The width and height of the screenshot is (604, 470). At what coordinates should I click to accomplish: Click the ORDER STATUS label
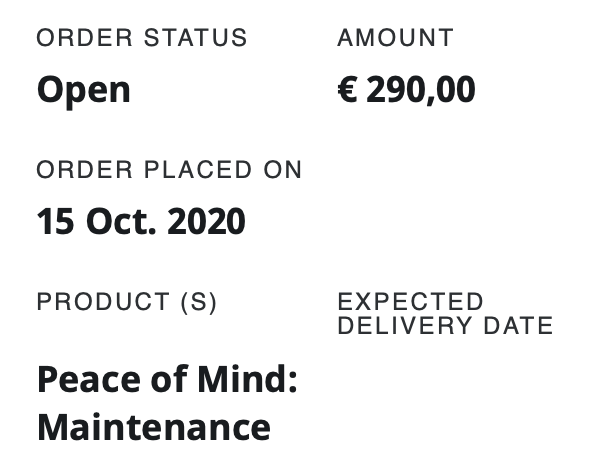142,38
